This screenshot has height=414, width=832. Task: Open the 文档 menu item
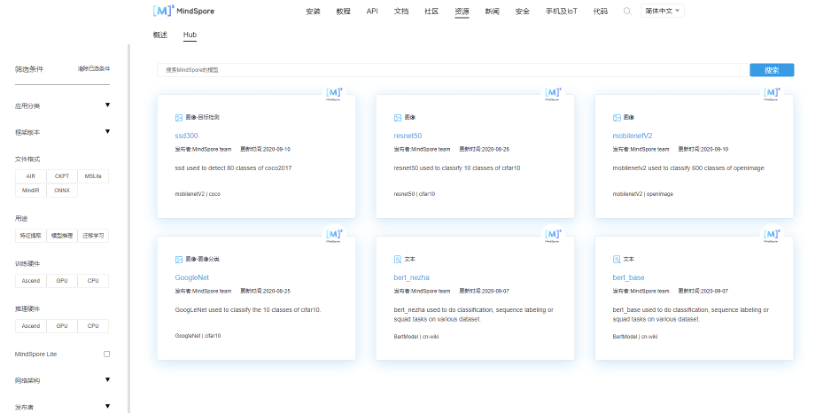401,11
